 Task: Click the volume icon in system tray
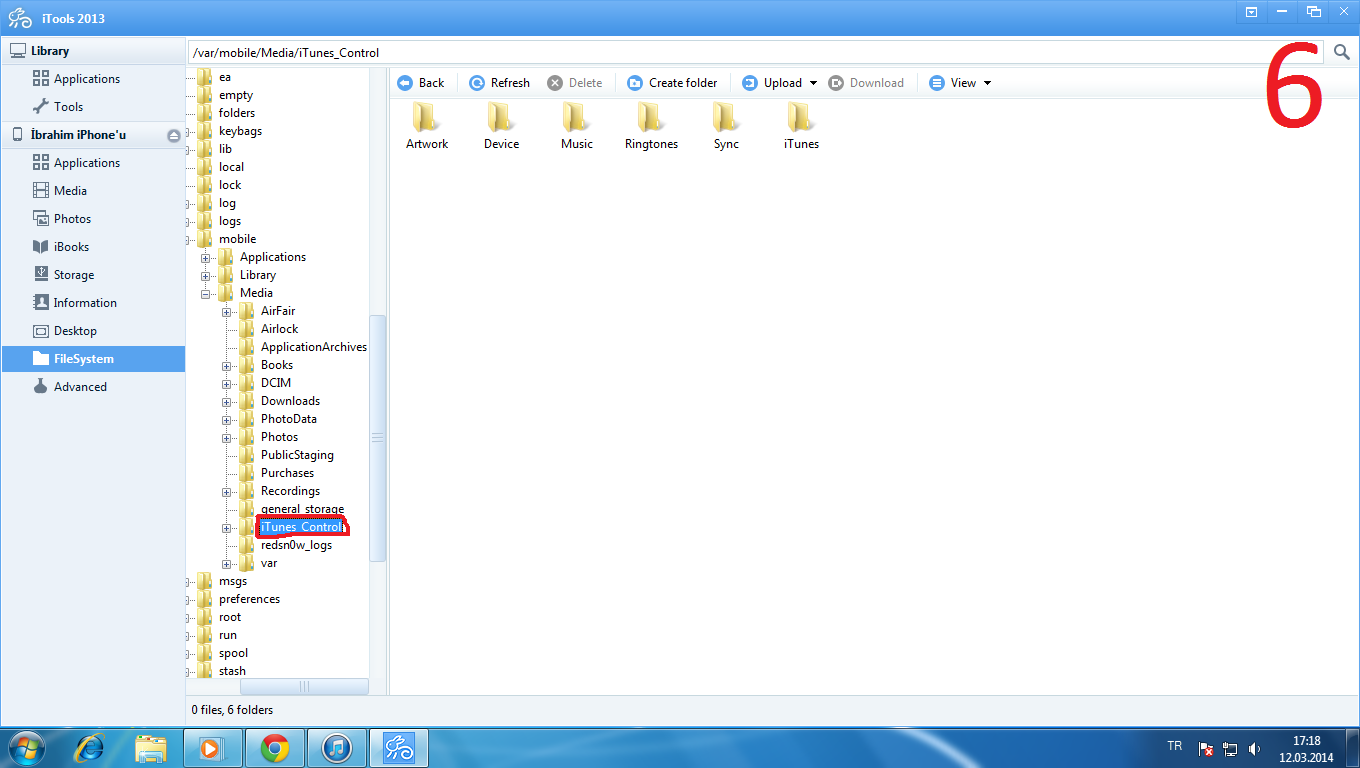click(1255, 748)
